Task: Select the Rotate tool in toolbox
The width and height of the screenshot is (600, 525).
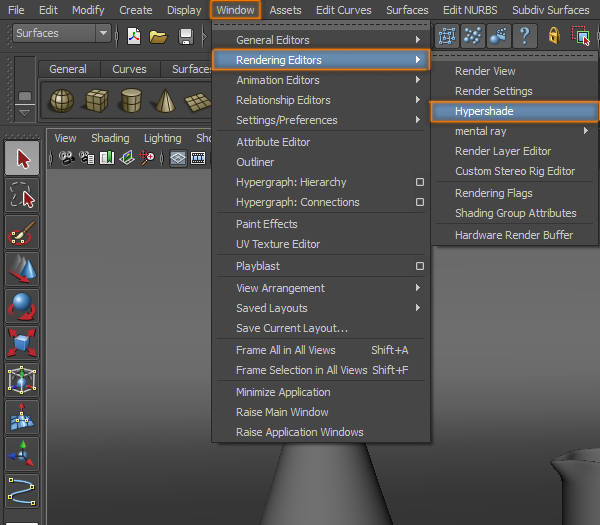Action: tap(22, 307)
